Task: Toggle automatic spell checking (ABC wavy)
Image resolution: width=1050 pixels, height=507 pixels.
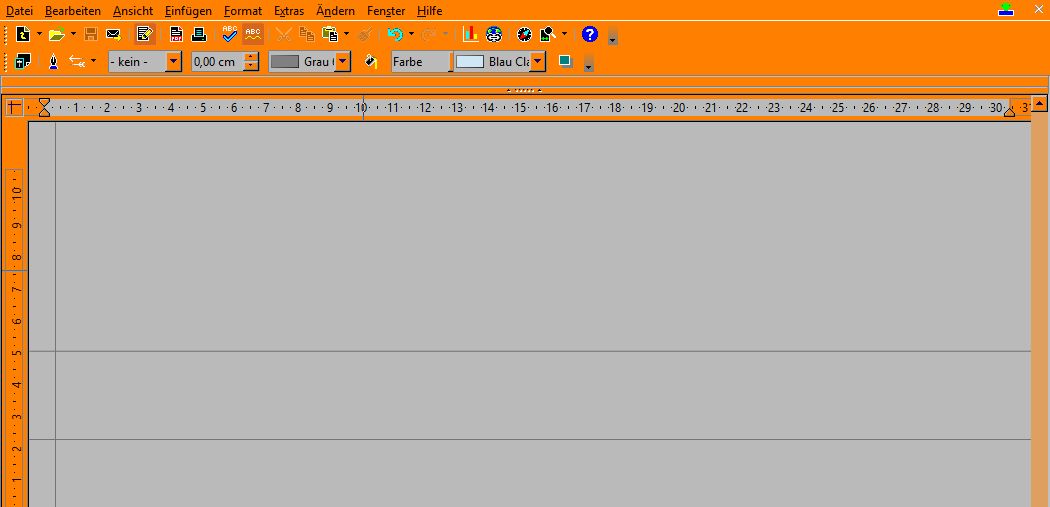Action: (x=253, y=34)
